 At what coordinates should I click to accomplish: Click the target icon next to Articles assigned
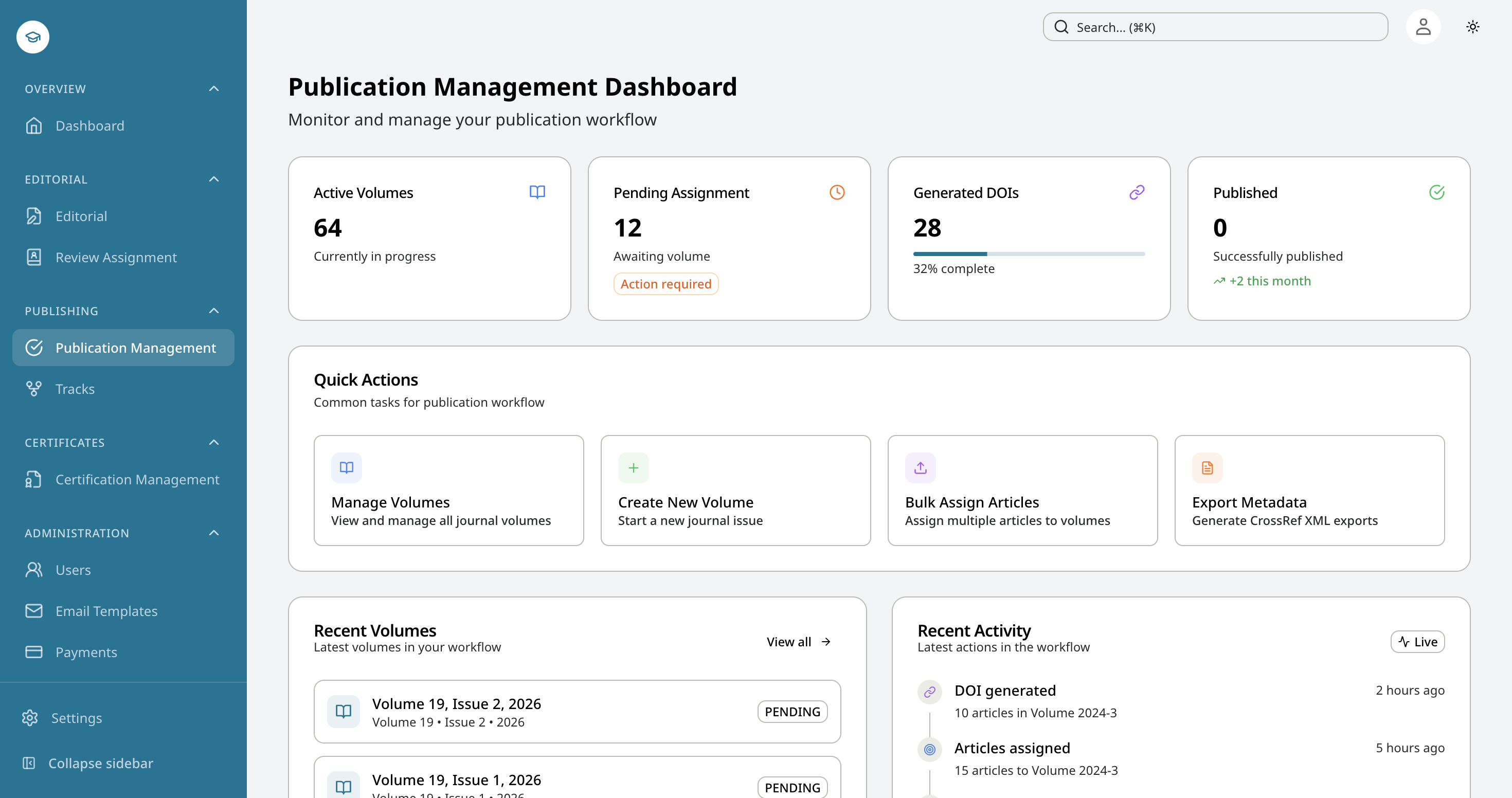coord(930,749)
